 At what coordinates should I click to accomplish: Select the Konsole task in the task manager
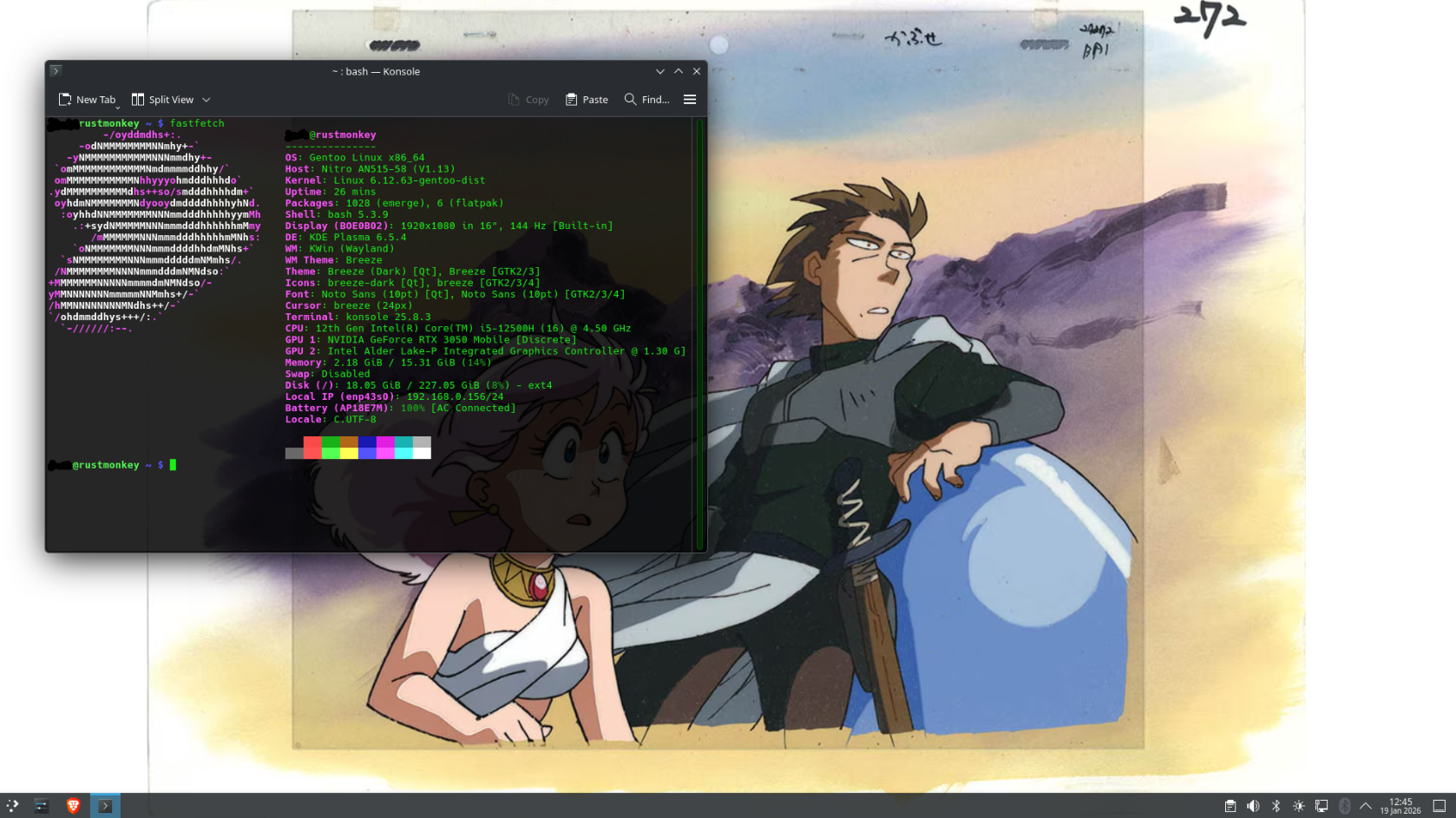pyautogui.click(x=105, y=806)
